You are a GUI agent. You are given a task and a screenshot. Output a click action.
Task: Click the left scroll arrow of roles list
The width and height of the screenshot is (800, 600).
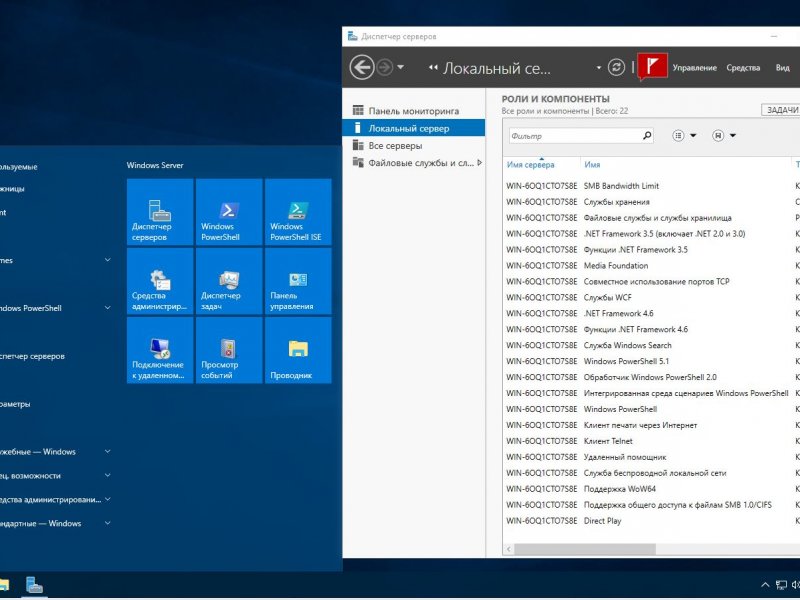(509, 549)
